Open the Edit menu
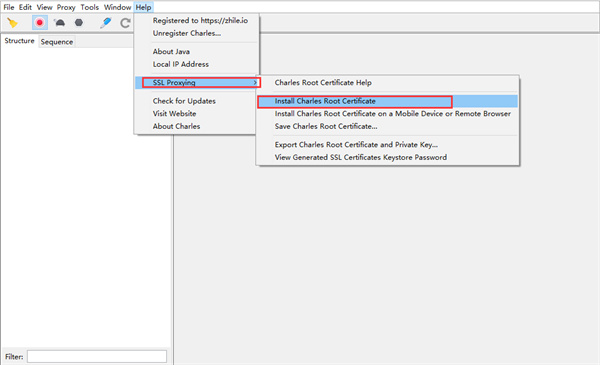Image resolution: width=600 pixels, height=365 pixels. click(x=25, y=7)
